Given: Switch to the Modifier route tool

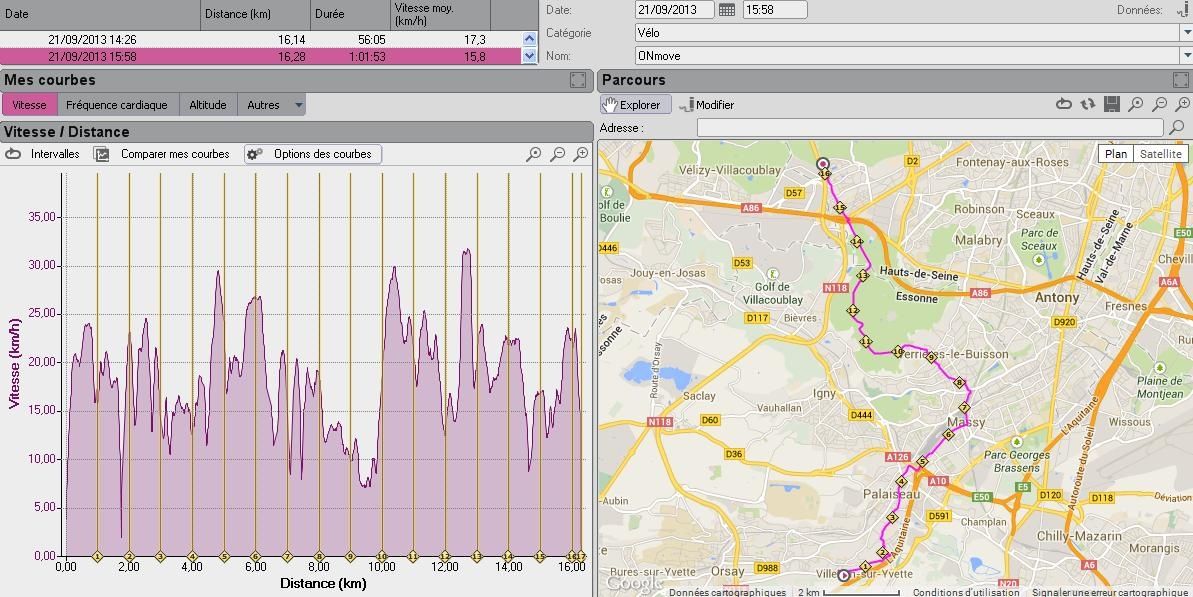Looking at the screenshot, I should click(707, 105).
